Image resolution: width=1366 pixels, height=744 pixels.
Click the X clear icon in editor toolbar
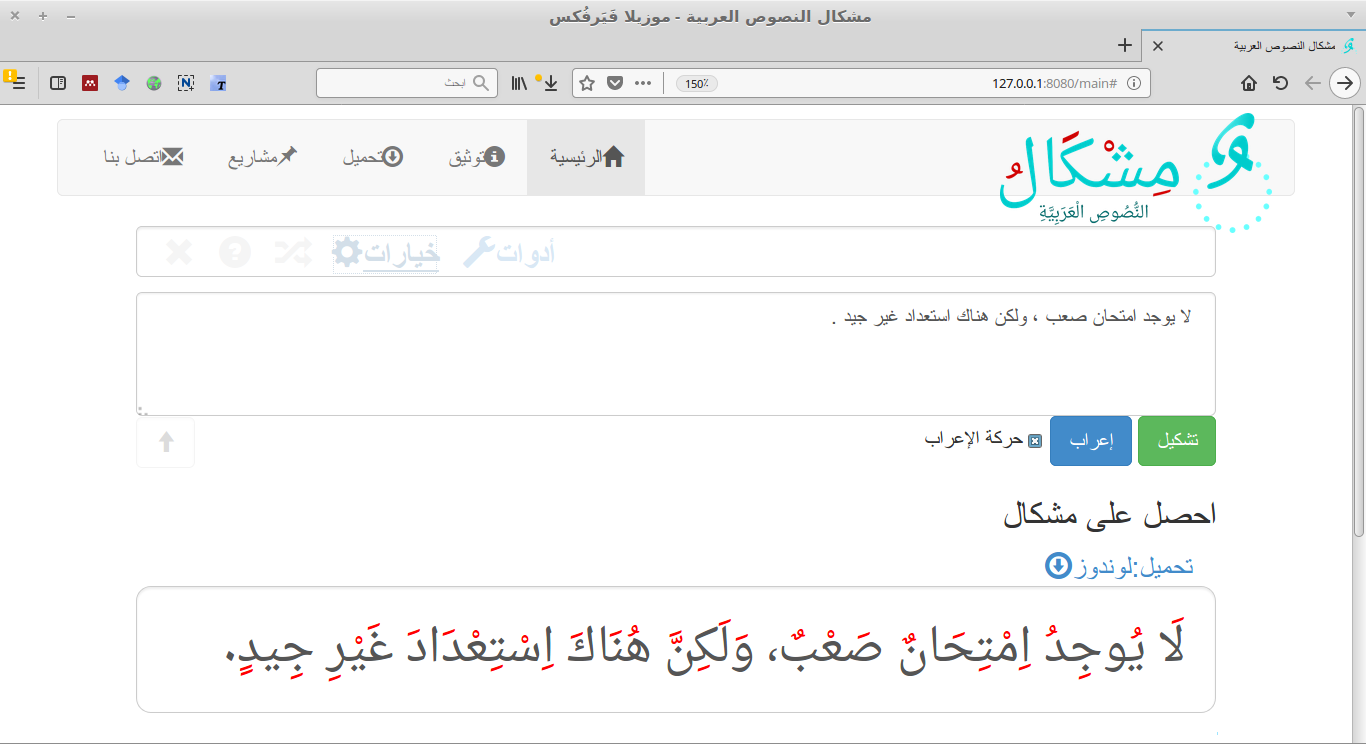[x=179, y=253]
